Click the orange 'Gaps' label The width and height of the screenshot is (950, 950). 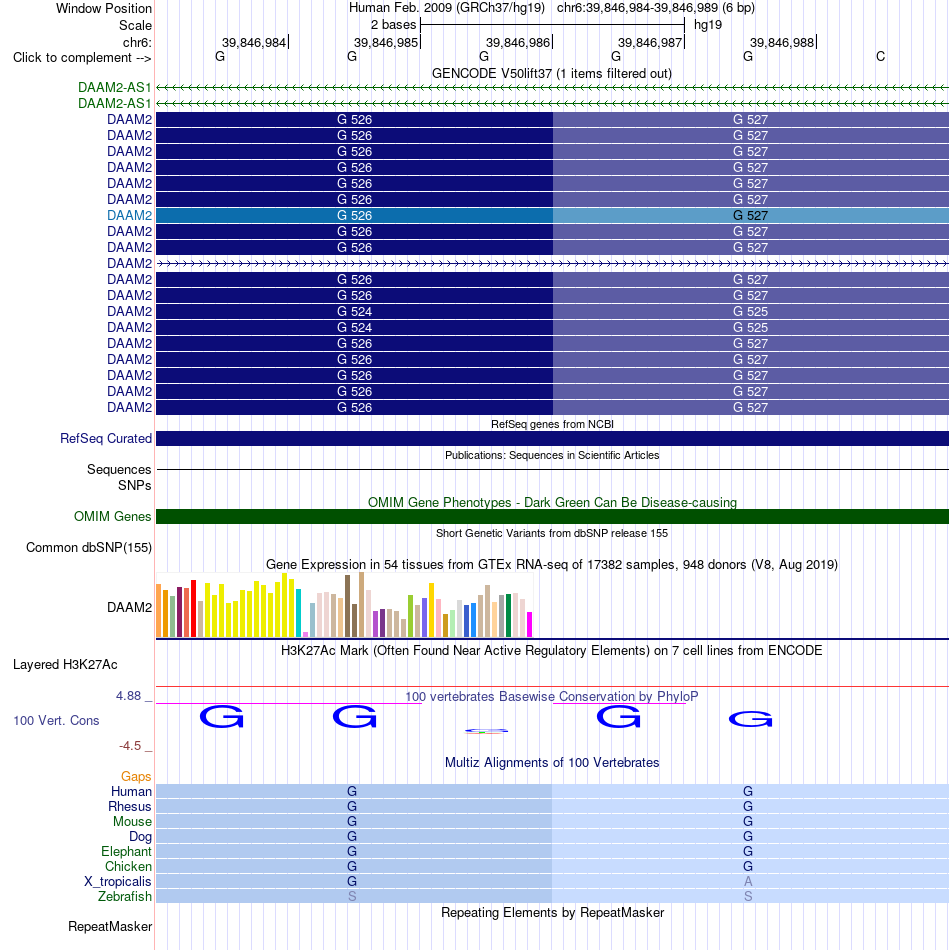coord(136,776)
